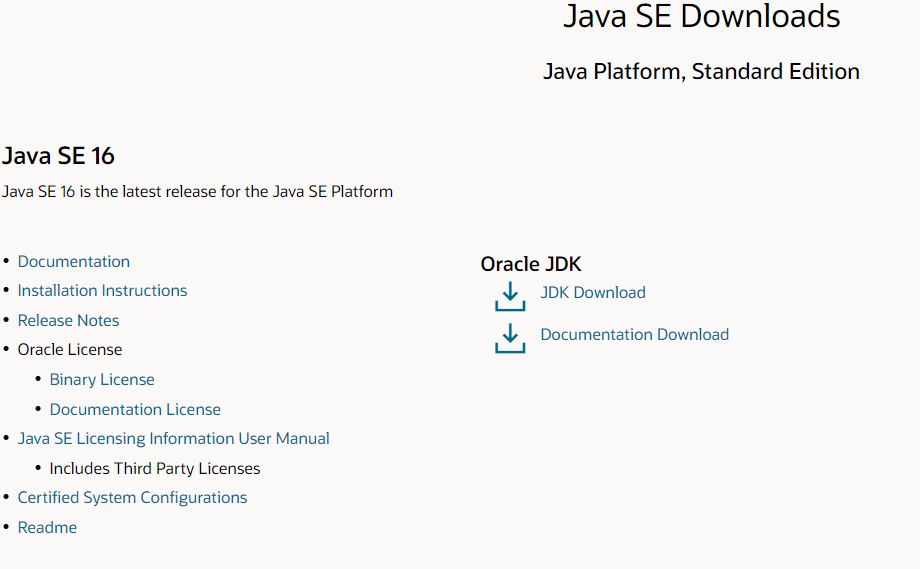Click the Oracle License list item text
This screenshot has height=569, width=920.
(70, 350)
